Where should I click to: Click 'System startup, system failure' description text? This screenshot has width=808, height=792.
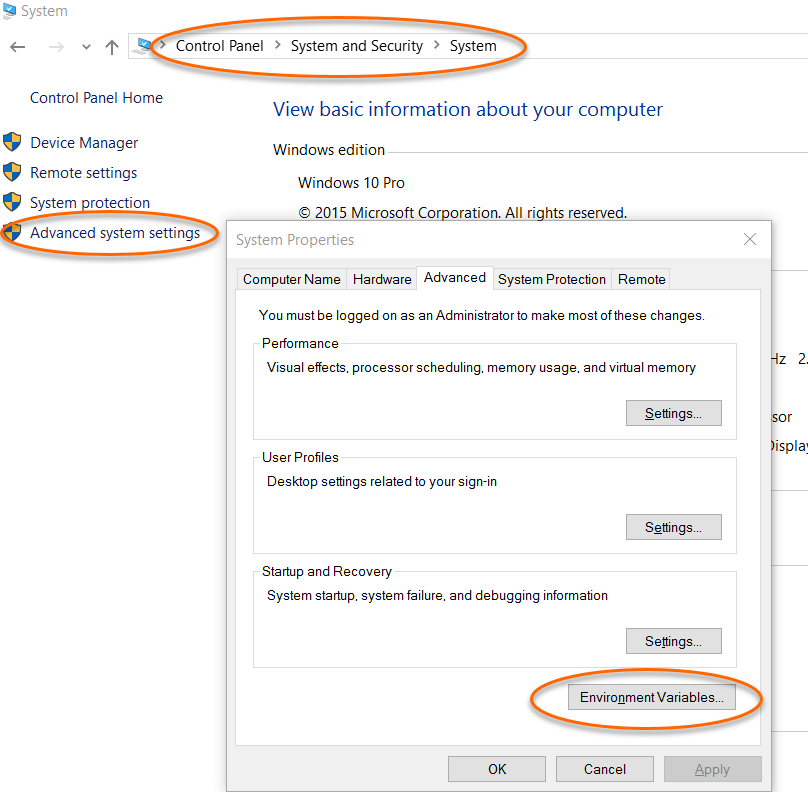(437, 596)
